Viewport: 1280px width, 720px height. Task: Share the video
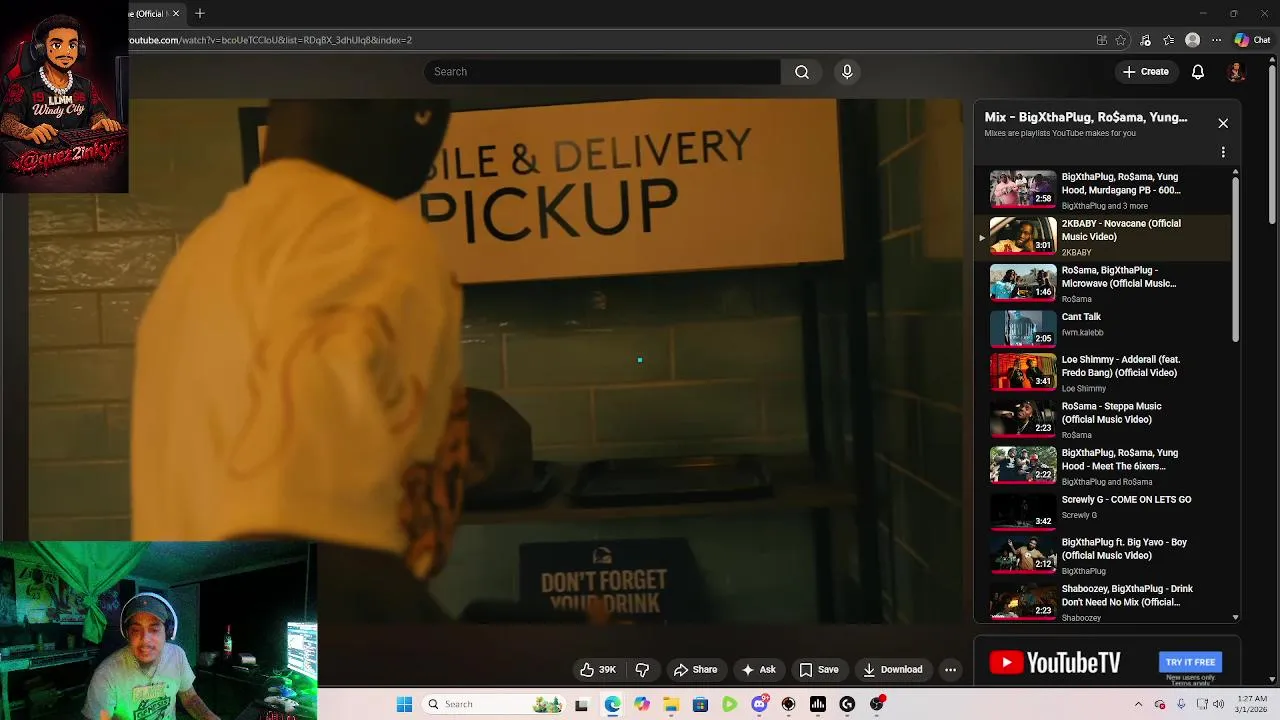[695, 670]
